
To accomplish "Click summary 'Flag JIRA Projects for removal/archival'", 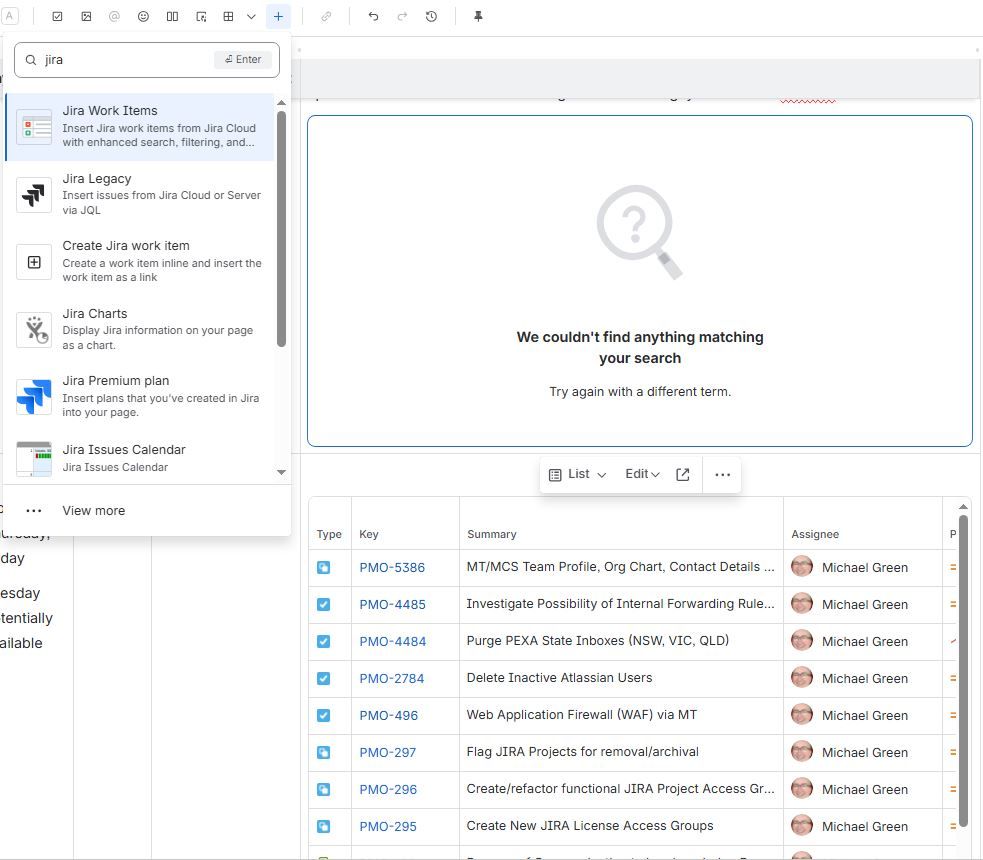I will (x=582, y=752).
